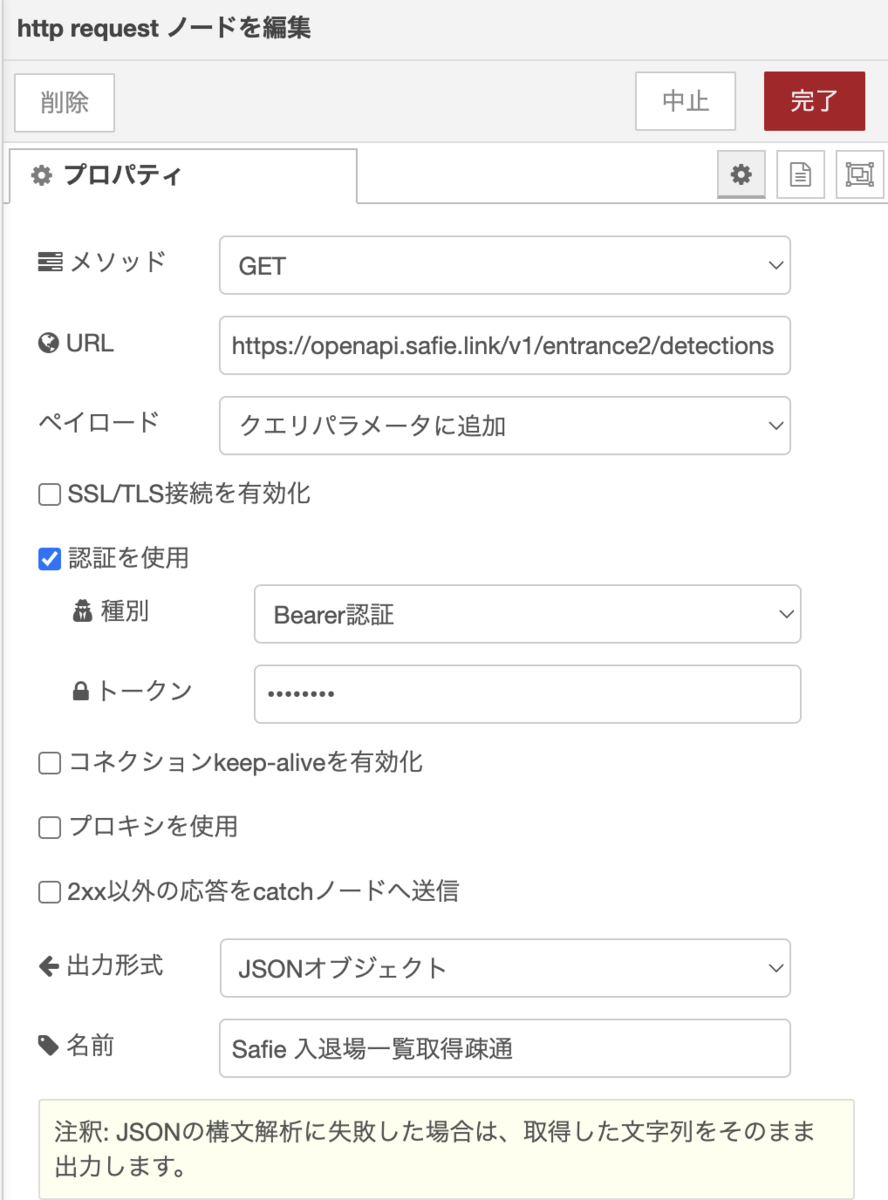Enable コネクションkeep-alive checkbox

(x=49, y=763)
